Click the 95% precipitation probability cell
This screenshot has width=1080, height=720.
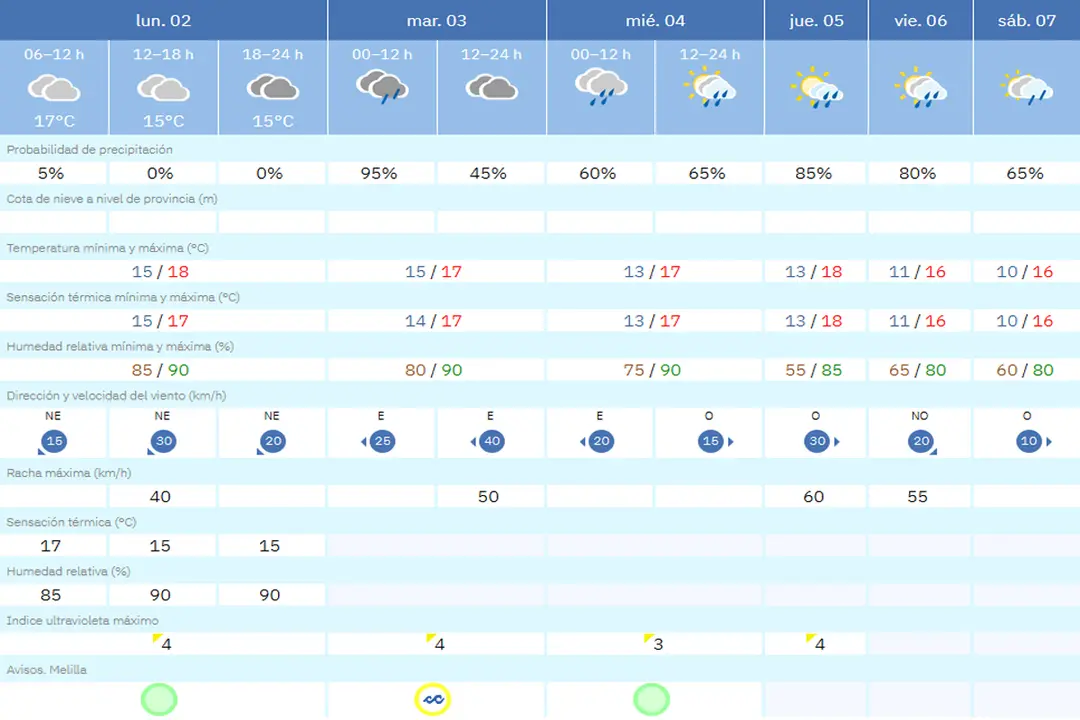pos(380,173)
